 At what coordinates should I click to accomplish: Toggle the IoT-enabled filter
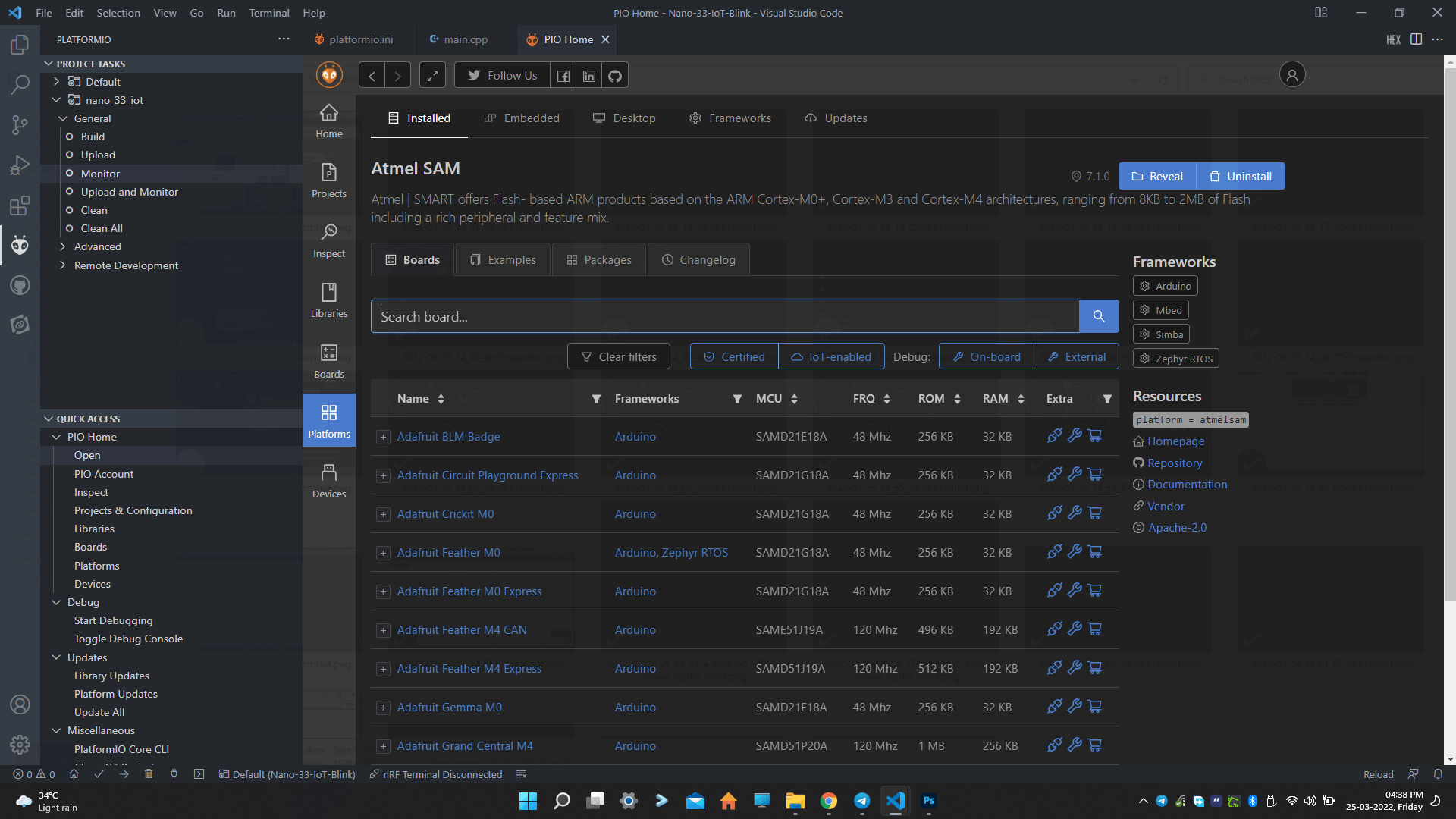point(831,356)
